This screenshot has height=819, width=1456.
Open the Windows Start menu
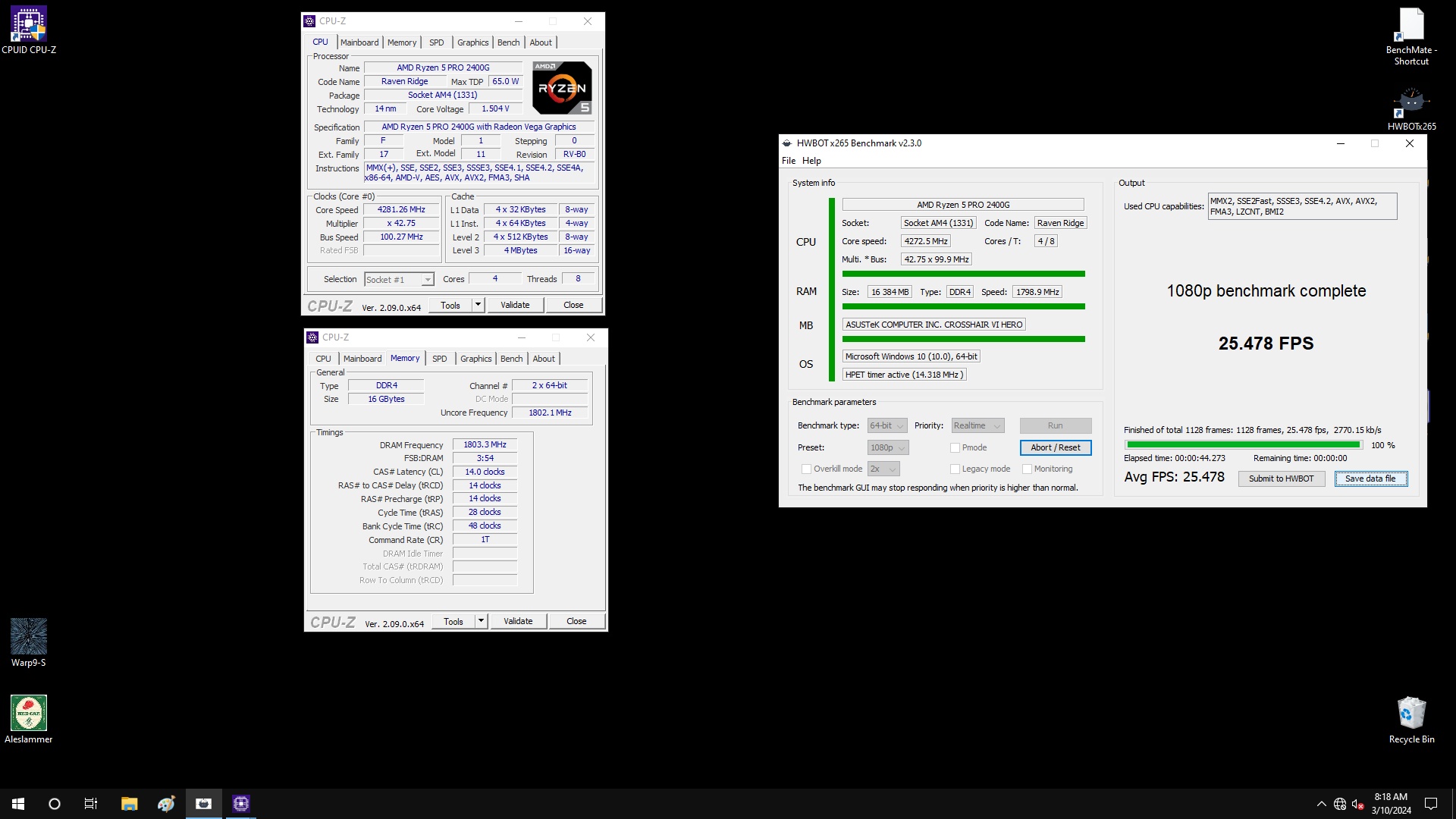[x=18, y=804]
